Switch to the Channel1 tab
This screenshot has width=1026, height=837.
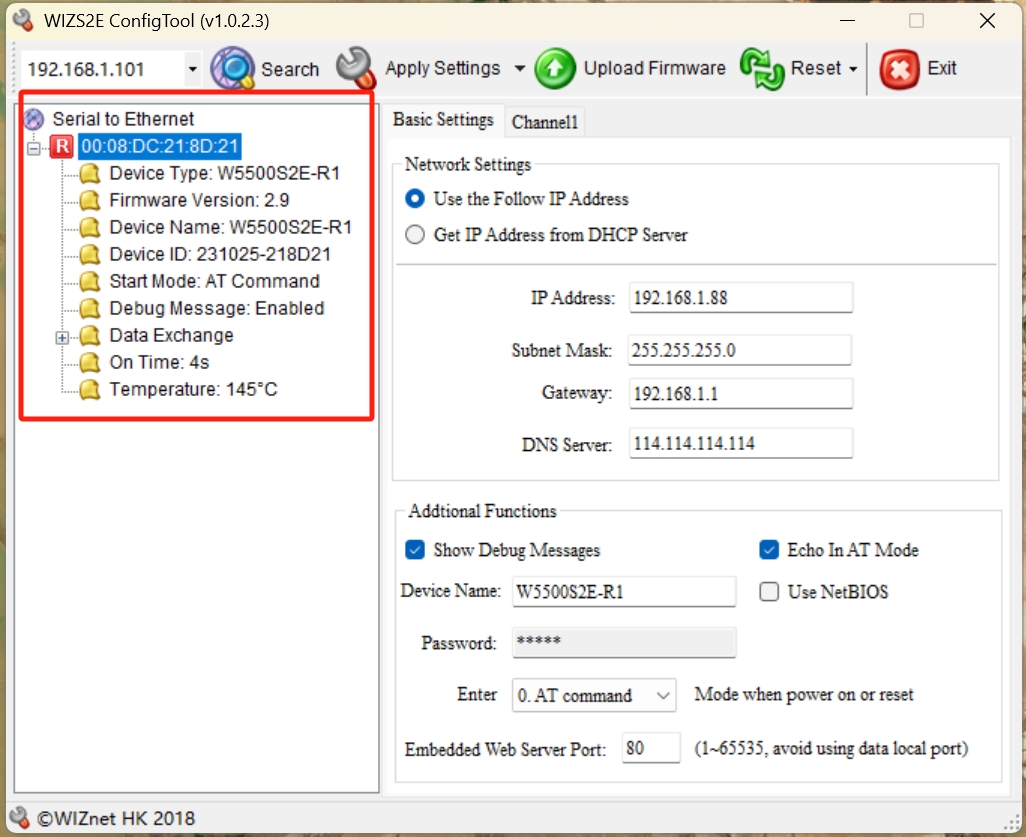point(544,122)
